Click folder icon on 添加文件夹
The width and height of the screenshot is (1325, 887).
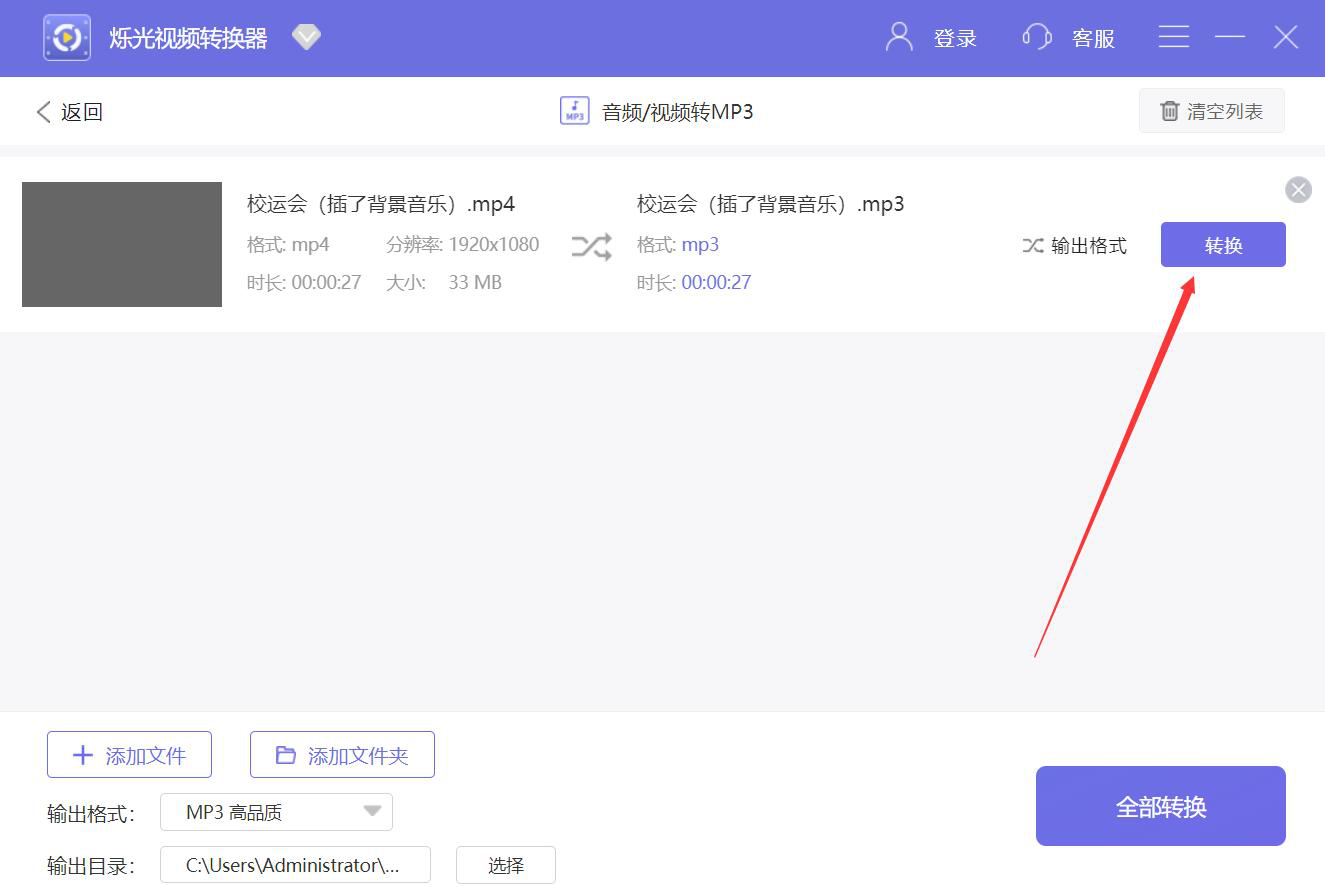coord(286,755)
